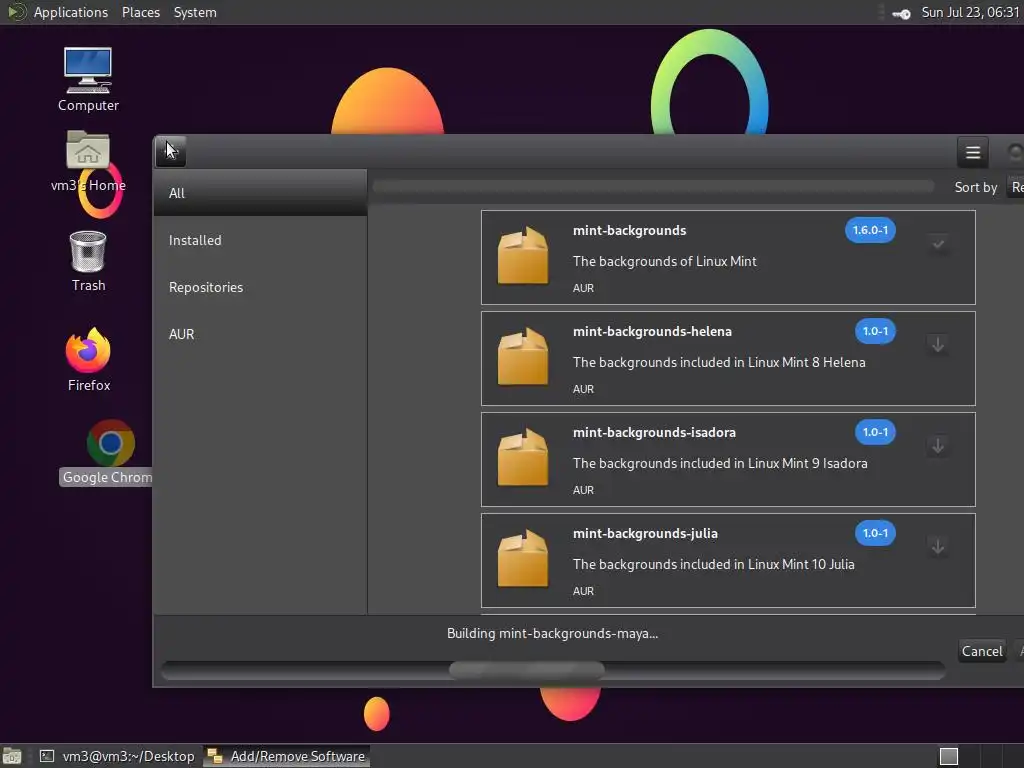Click the build progress bar
1024x768 pixels.
point(552,669)
